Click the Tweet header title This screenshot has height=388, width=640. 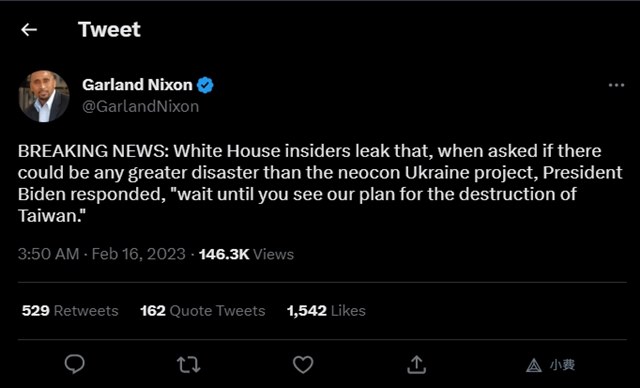click(x=109, y=30)
